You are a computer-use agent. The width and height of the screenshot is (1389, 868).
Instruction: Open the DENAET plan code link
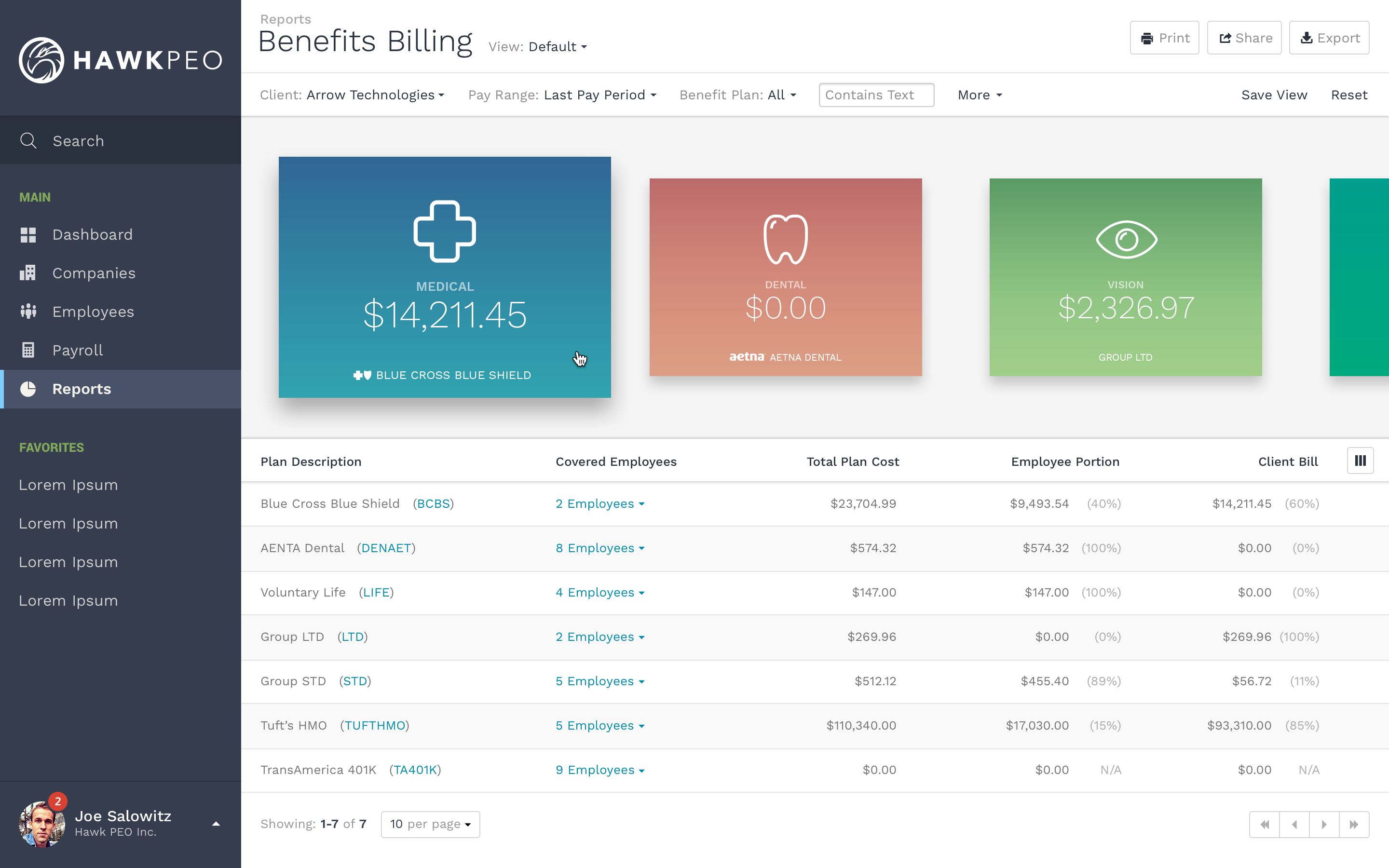pyautogui.click(x=386, y=548)
